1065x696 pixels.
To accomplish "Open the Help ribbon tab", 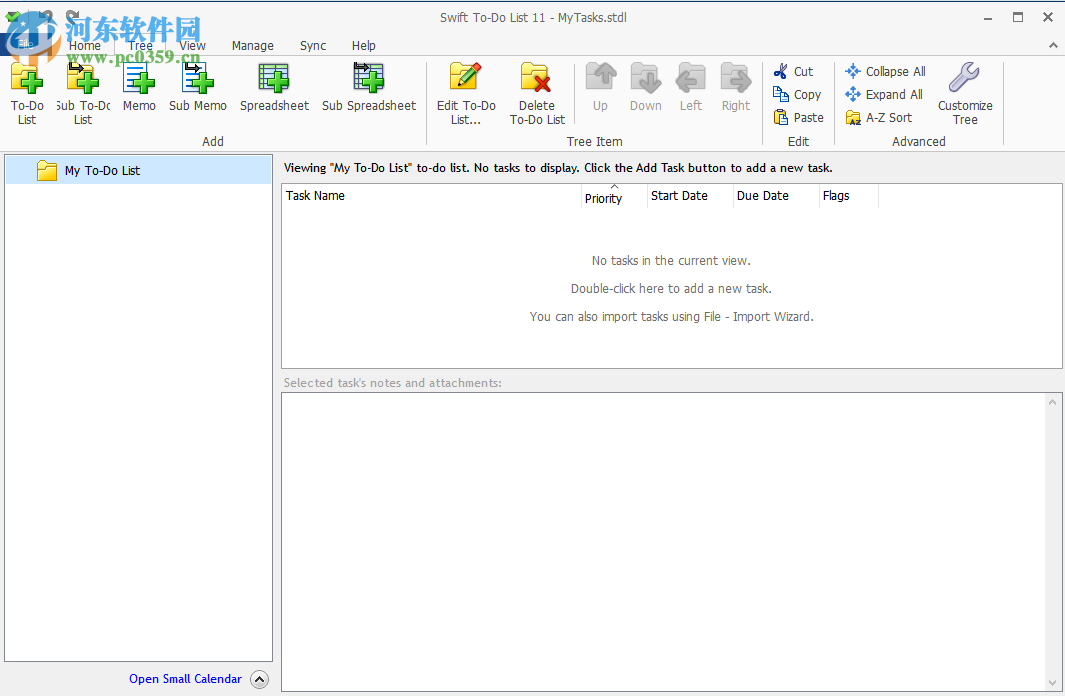I will [363, 45].
